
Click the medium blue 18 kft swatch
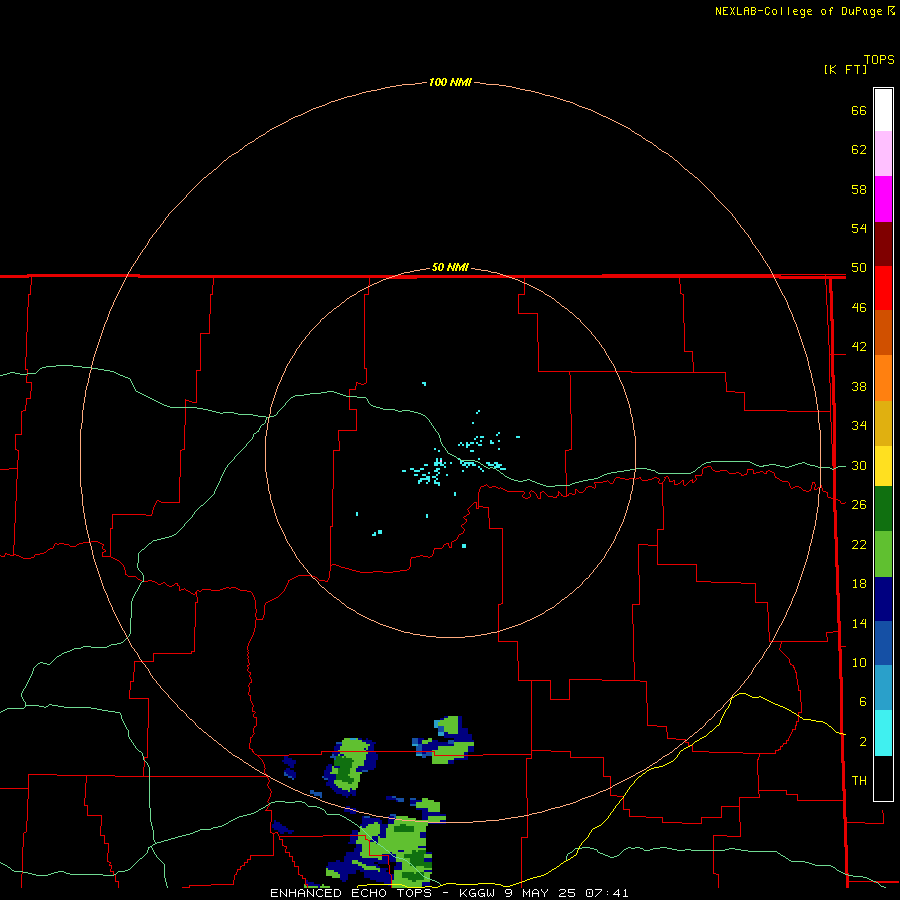point(883,643)
